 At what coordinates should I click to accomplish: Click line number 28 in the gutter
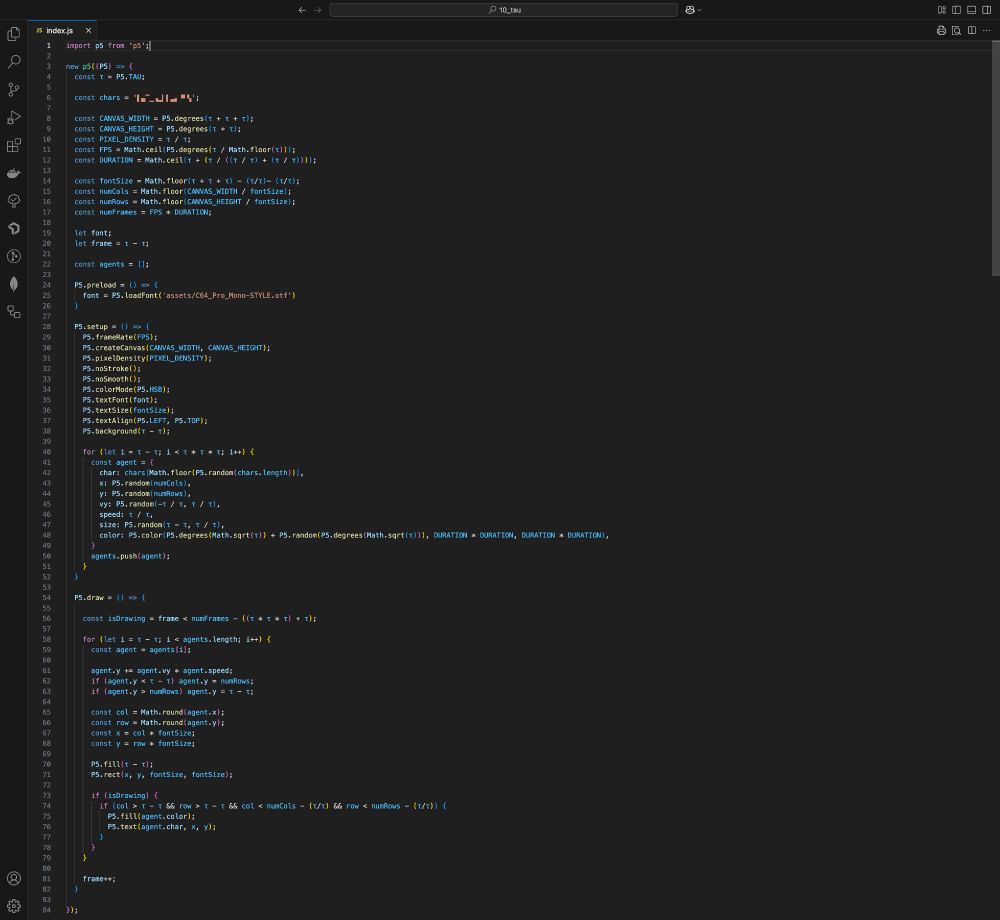47,326
